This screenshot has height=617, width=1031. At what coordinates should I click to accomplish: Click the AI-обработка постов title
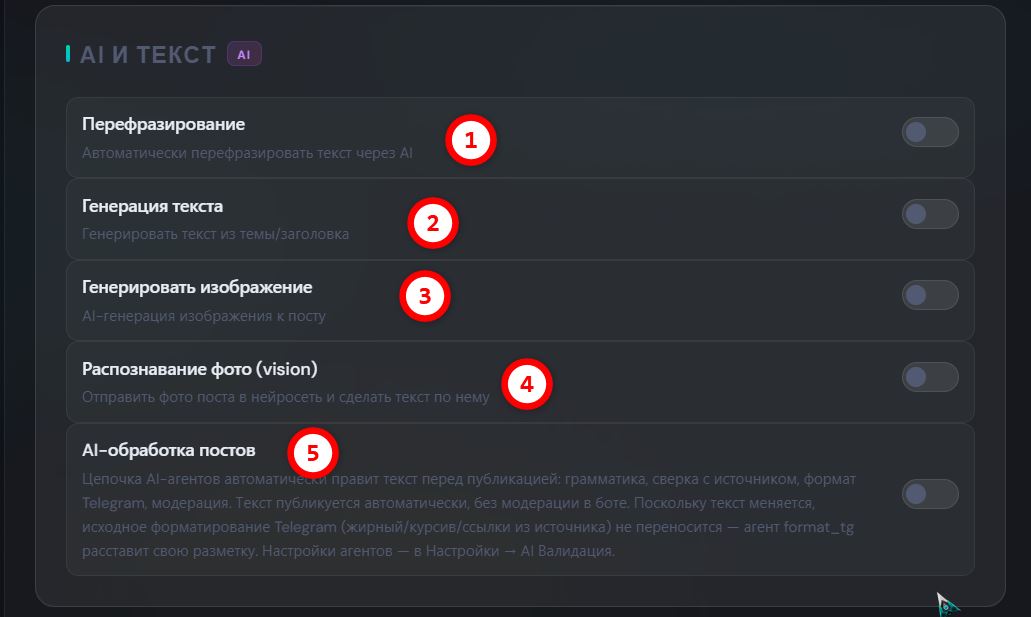coord(168,450)
